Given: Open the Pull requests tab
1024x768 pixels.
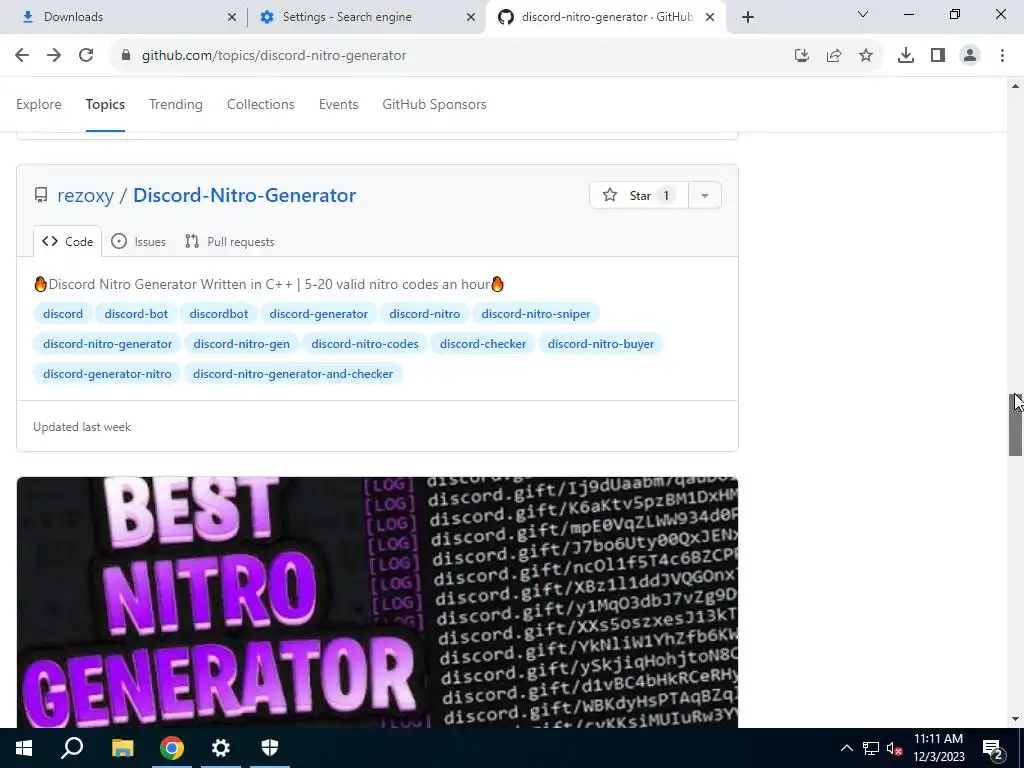Looking at the screenshot, I should pyautogui.click(x=229, y=242).
